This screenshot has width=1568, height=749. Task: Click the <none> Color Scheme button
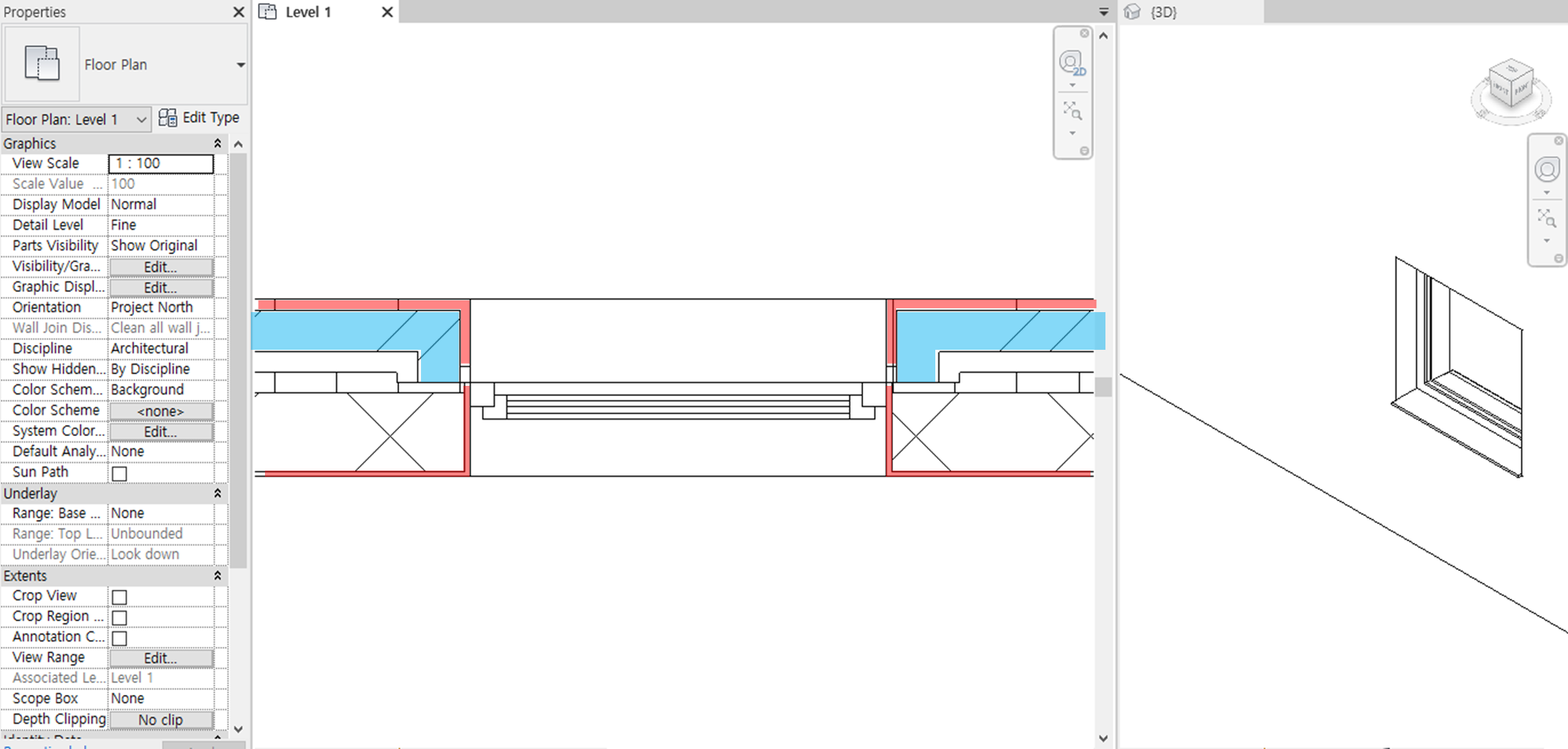(x=161, y=411)
